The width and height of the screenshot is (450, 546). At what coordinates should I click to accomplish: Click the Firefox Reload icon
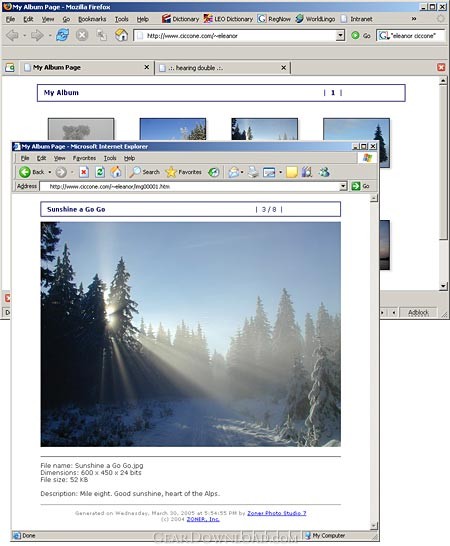[x=62, y=35]
